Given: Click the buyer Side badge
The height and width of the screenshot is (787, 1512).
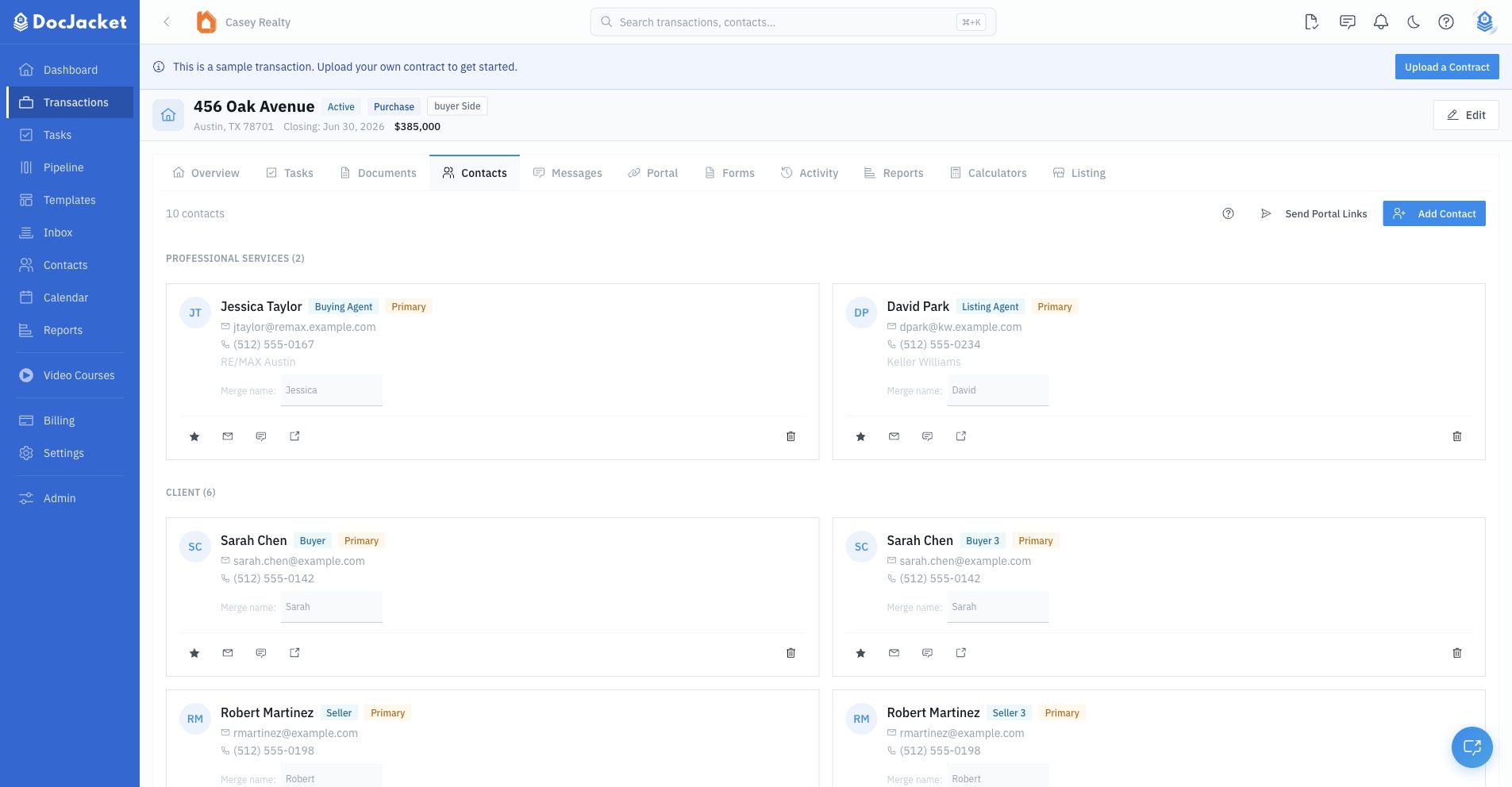Looking at the screenshot, I should (x=457, y=106).
